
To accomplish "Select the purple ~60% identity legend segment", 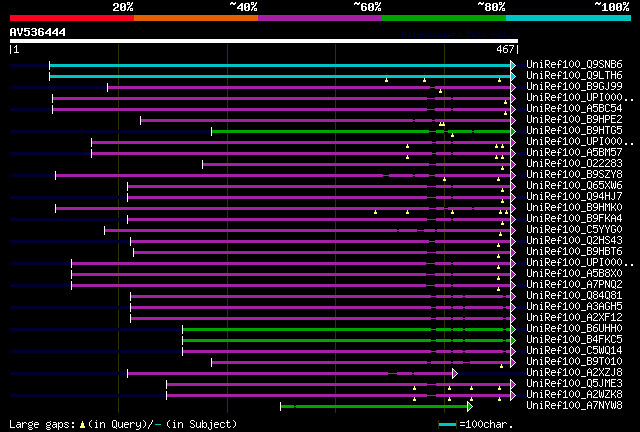I will (320, 18).
